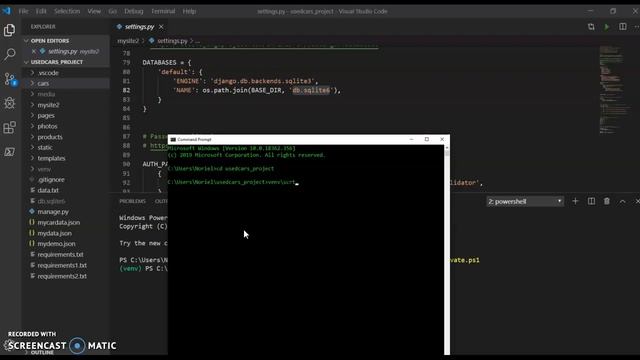640x360 pixels.
Task: Split the editor to the right
Action: pyautogui.click(x=622, y=27)
